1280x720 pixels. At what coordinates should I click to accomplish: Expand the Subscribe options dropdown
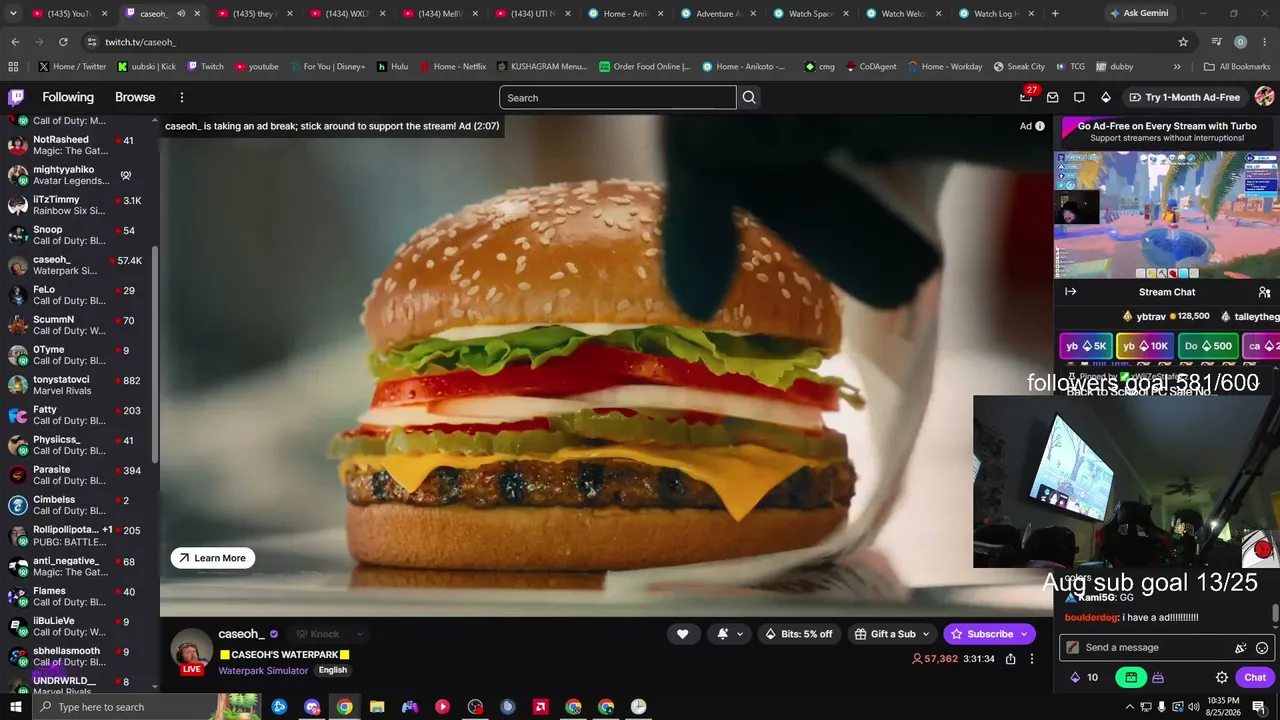coord(1024,634)
